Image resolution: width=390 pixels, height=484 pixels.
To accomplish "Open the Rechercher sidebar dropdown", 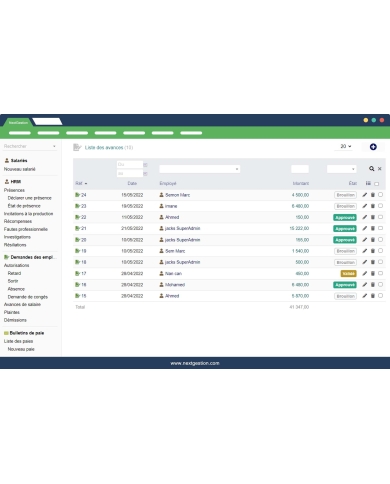I will pyautogui.click(x=30, y=146).
